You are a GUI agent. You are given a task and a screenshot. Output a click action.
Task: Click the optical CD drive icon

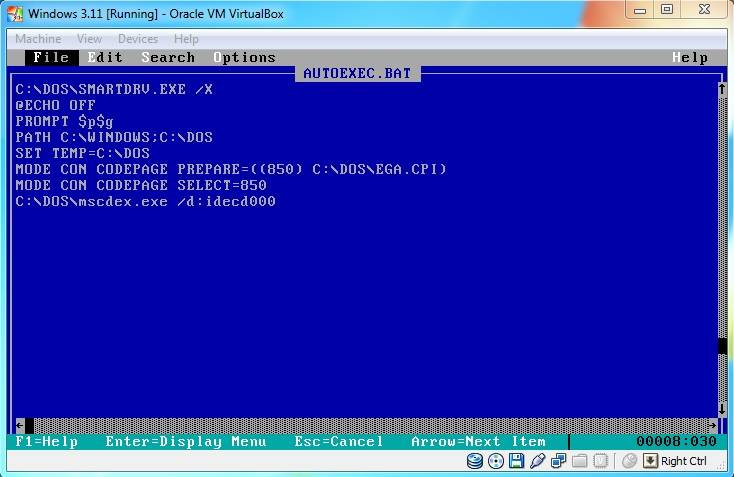pyautogui.click(x=496, y=461)
